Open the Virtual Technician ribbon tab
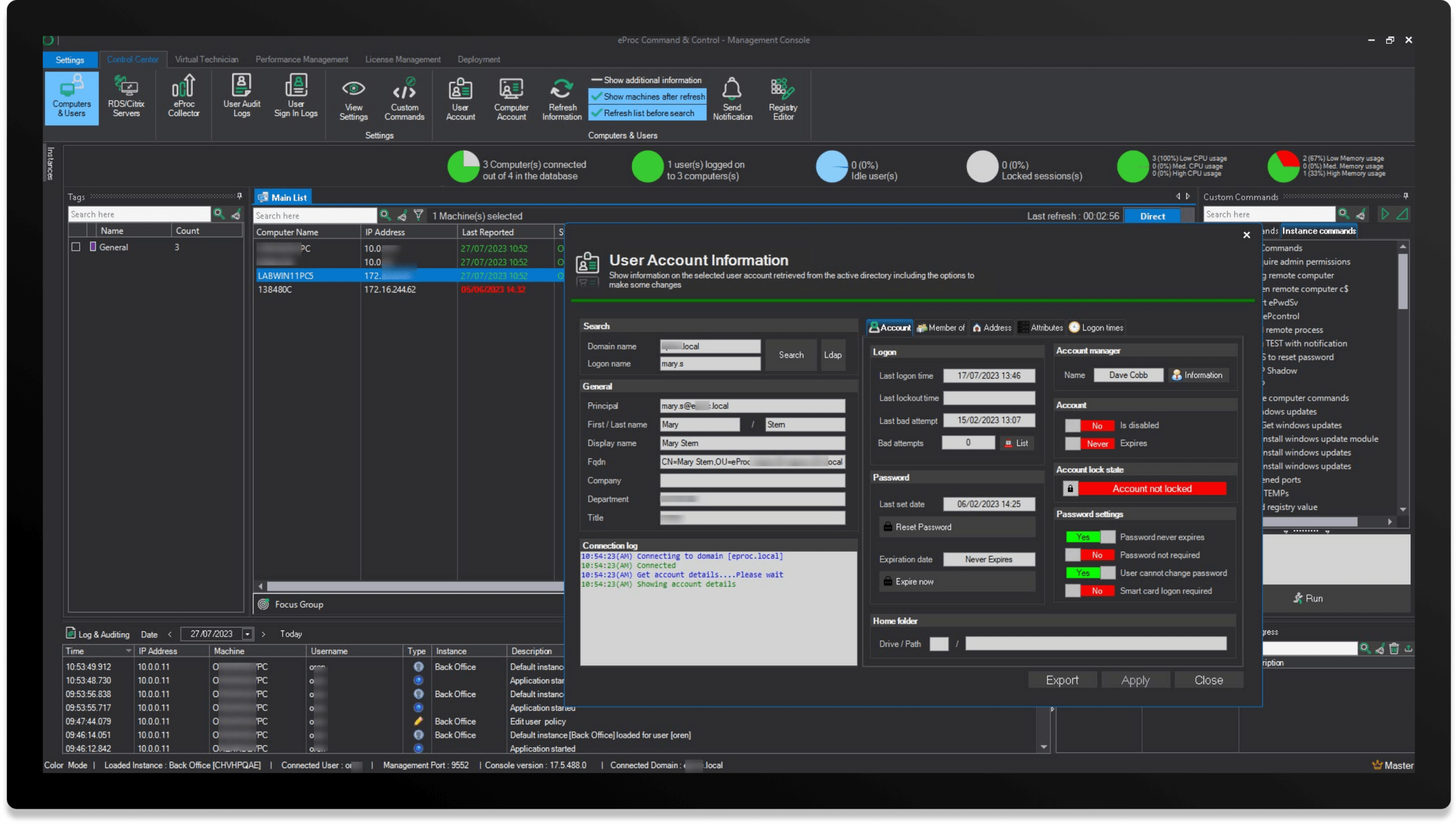The image size is (1456, 824). click(x=206, y=59)
